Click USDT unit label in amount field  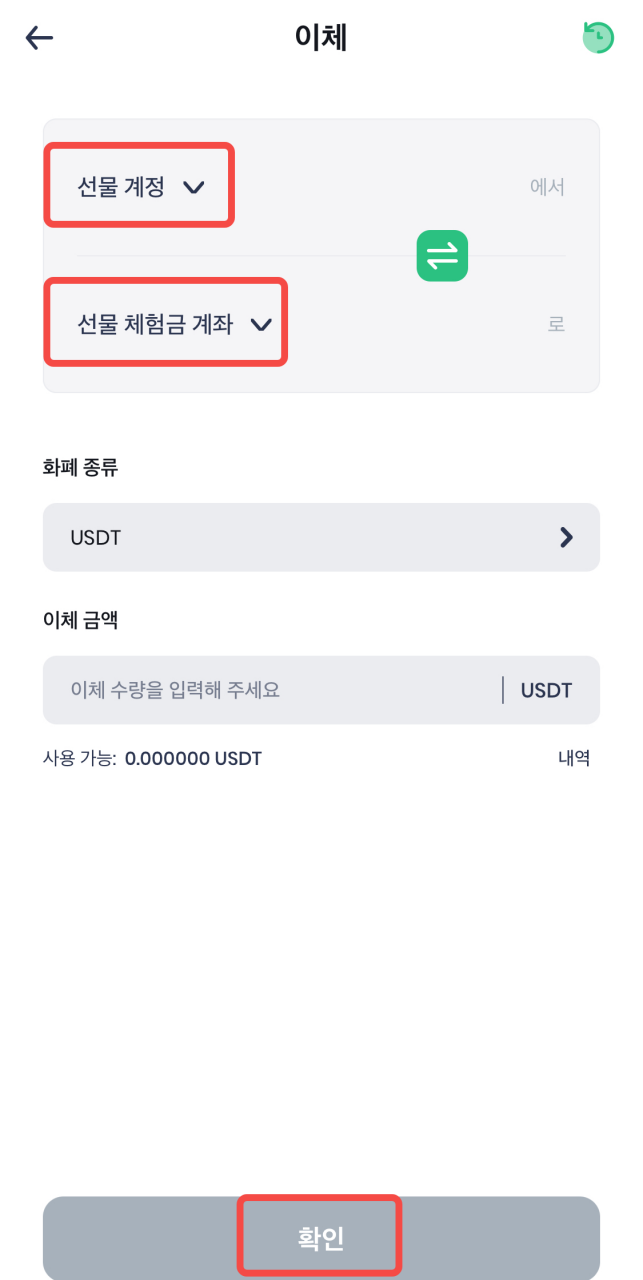tap(546, 690)
